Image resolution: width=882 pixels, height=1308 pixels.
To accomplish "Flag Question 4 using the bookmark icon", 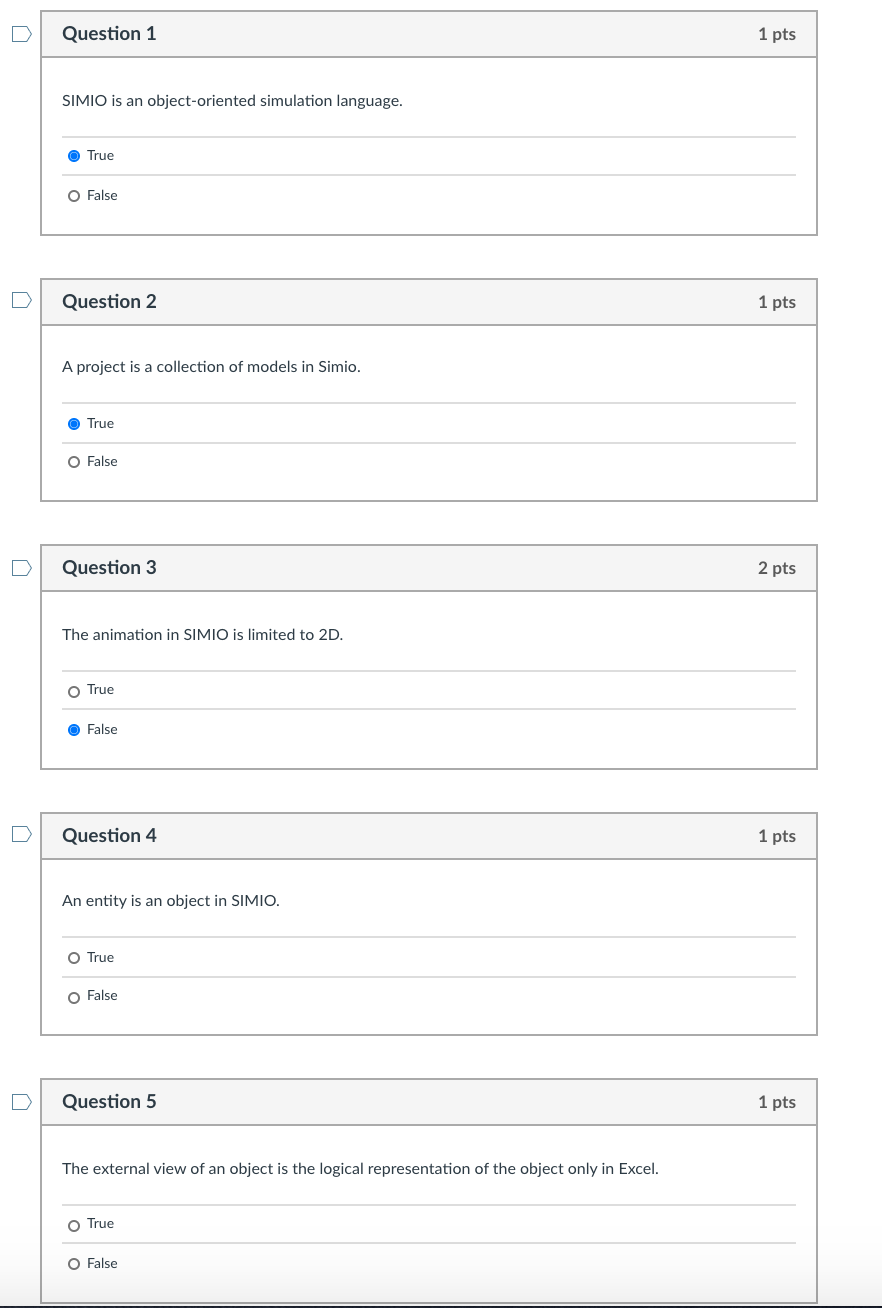I will [20, 832].
